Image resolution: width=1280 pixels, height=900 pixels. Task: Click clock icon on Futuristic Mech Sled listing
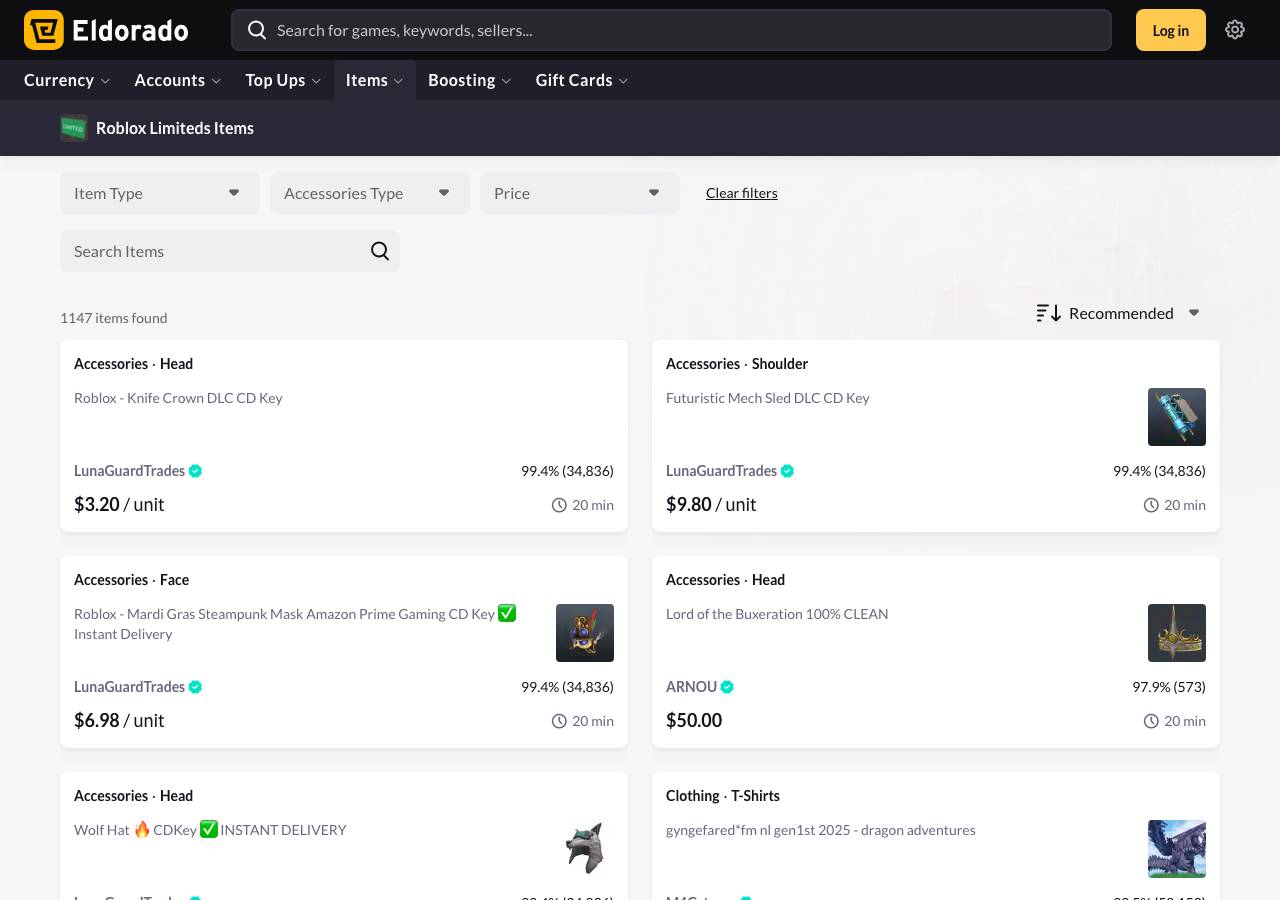1151,505
